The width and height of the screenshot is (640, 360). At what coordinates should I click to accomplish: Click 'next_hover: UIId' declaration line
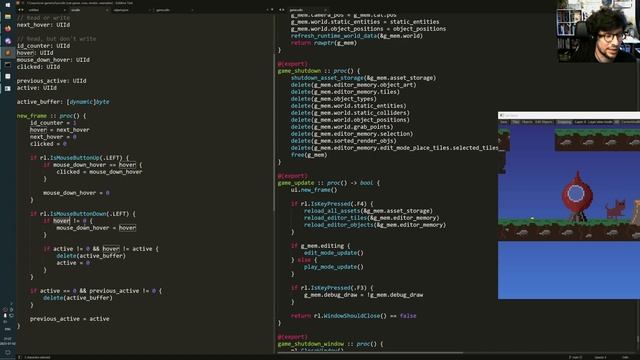coord(43,25)
